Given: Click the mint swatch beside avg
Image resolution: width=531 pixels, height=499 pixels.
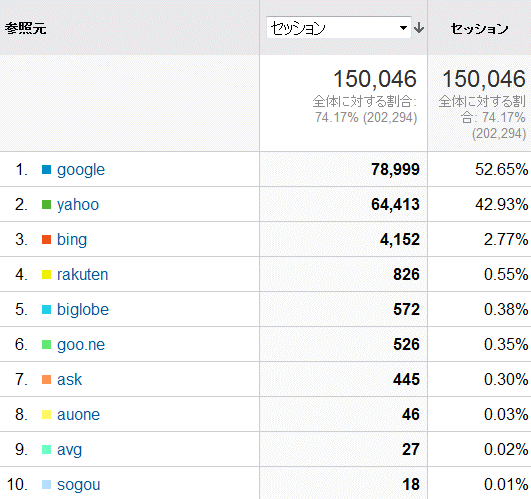Looking at the screenshot, I should pyautogui.click(x=46, y=450).
